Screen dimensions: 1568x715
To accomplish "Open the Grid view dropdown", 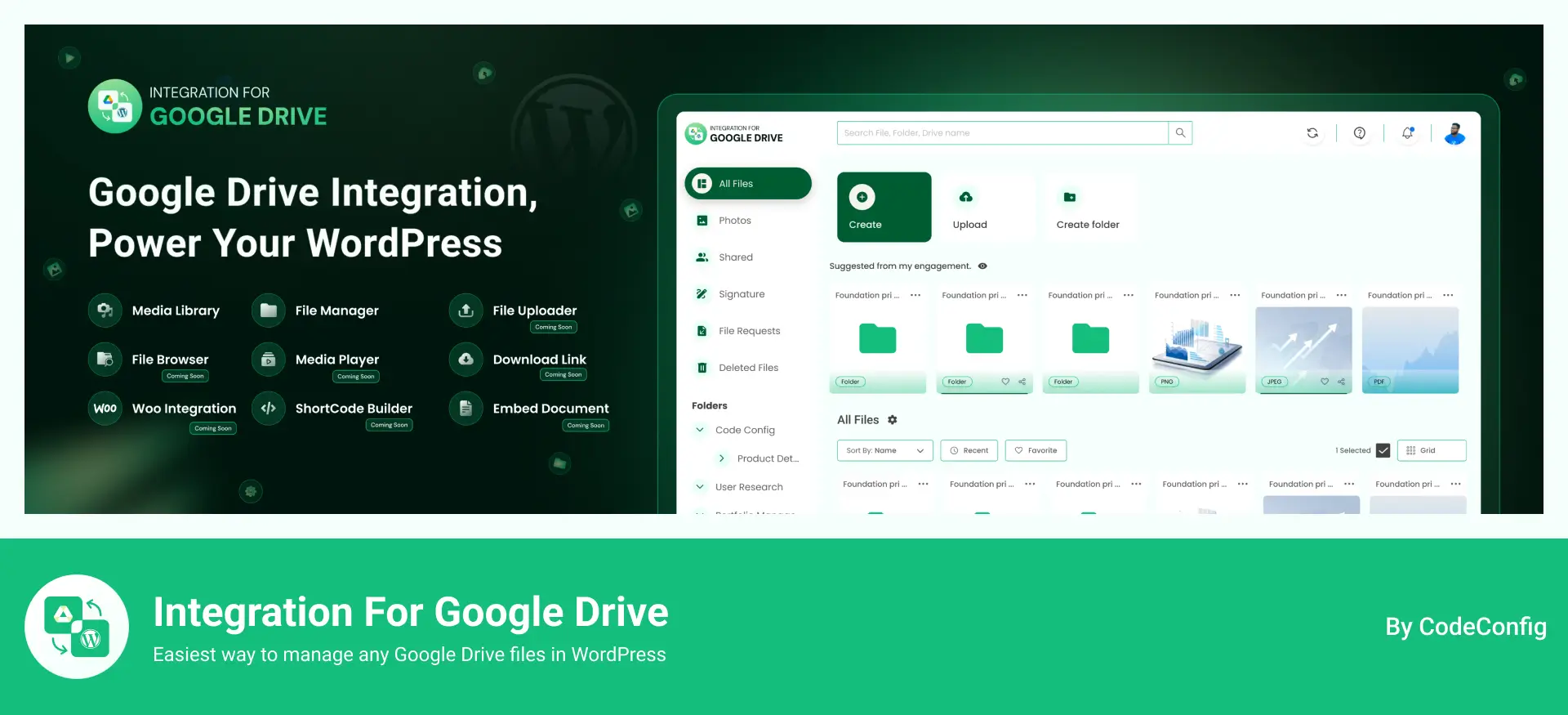I will (1432, 450).
